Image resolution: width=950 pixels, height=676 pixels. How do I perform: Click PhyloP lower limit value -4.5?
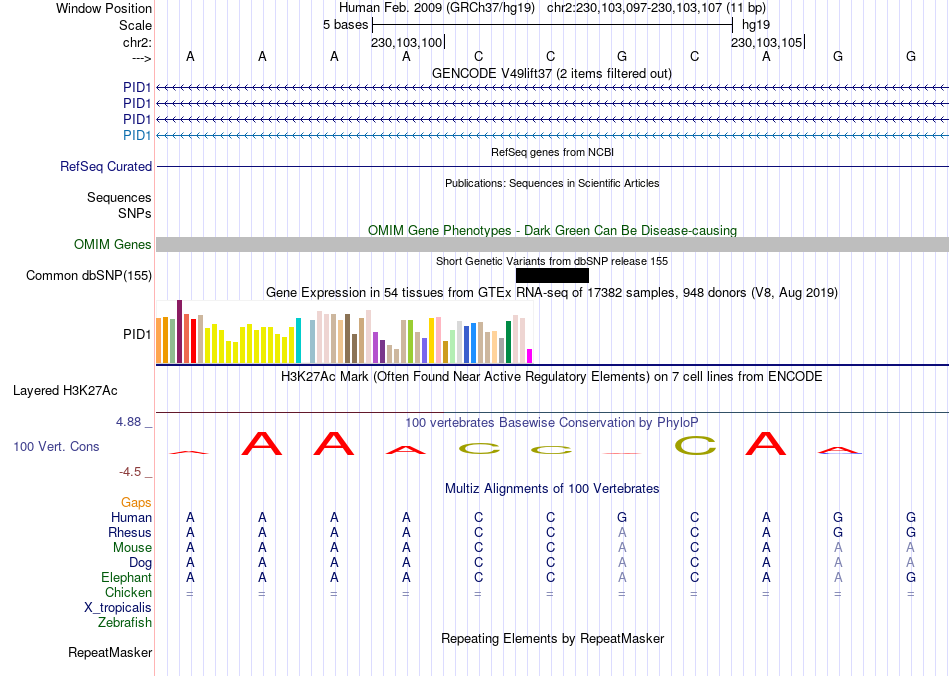coord(130,472)
